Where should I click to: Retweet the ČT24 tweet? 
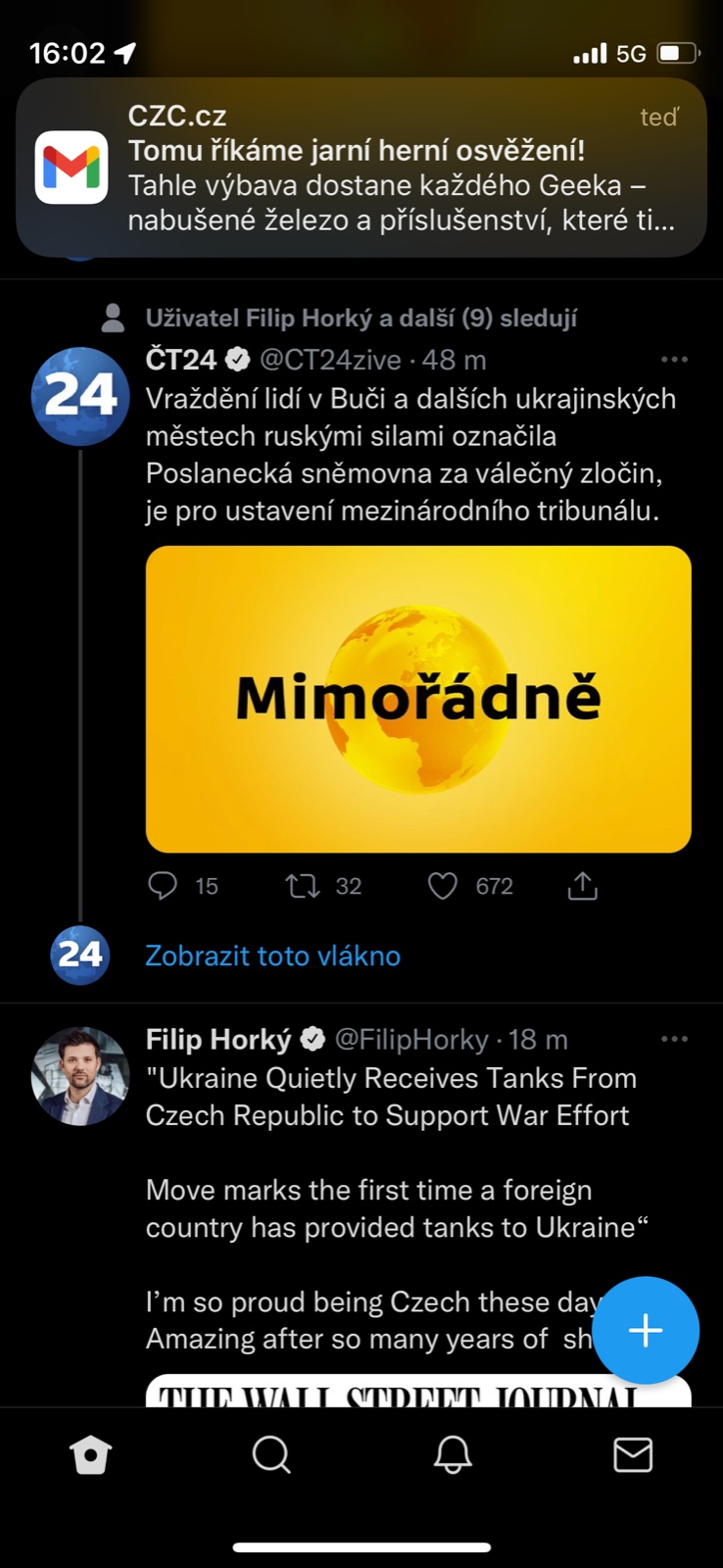(x=302, y=886)
